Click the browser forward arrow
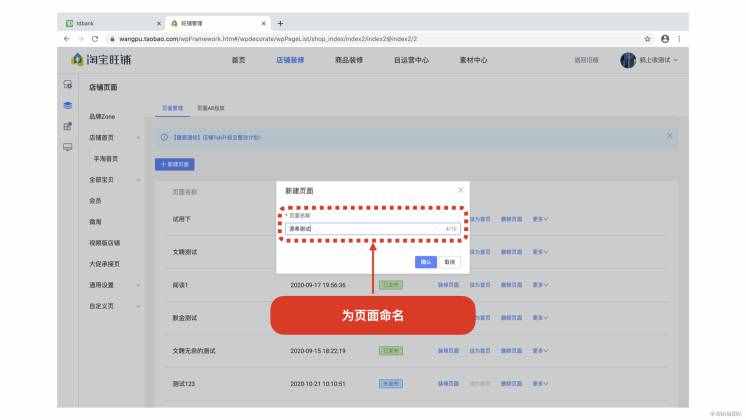This screenshot has width=746, height=420. point(81,39)
